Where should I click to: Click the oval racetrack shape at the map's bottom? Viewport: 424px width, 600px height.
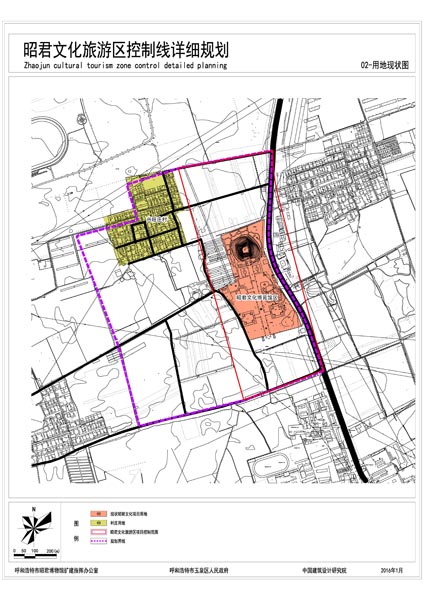click(272, 465)
